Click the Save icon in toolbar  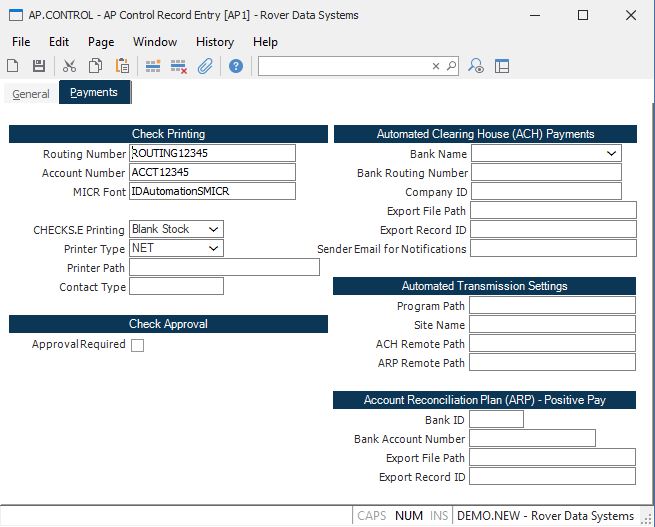point(39,66)
